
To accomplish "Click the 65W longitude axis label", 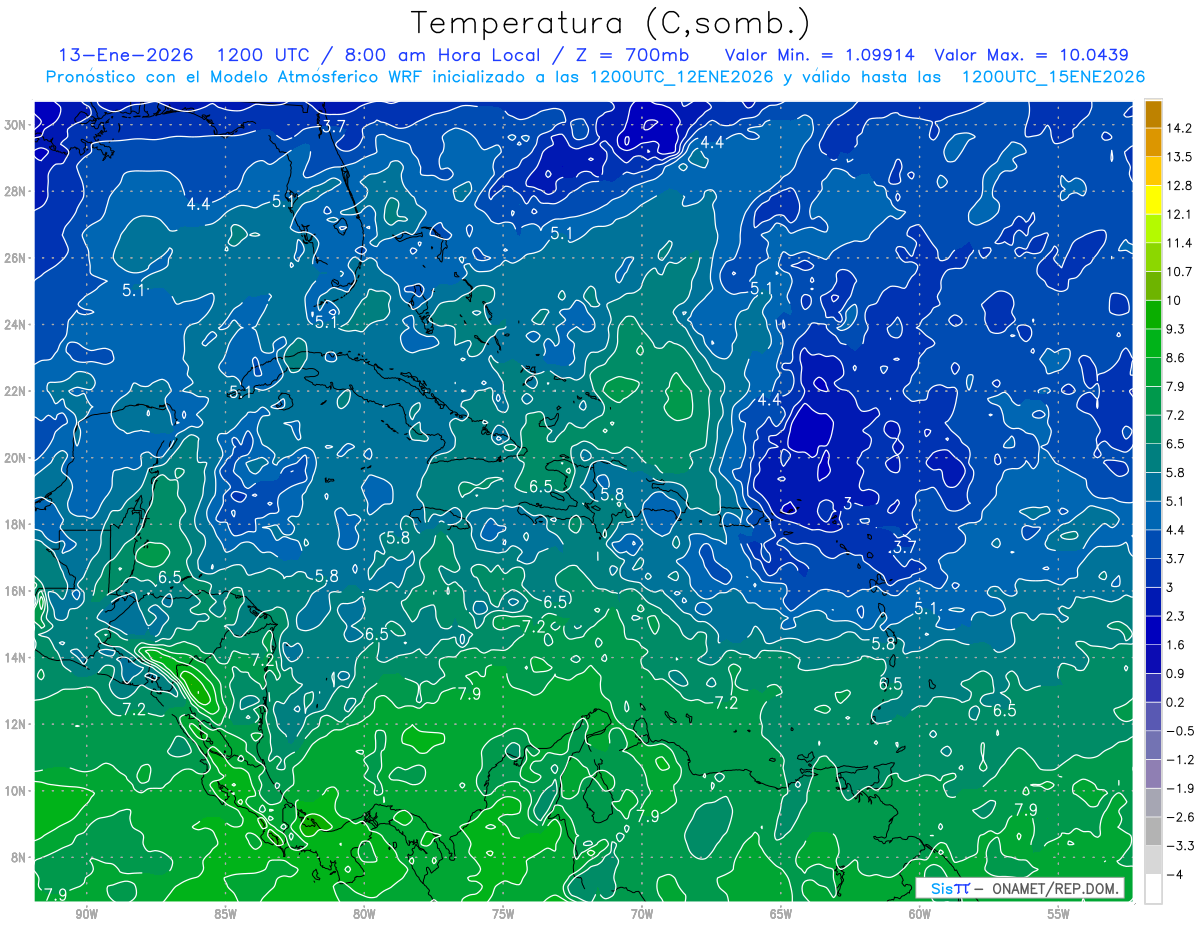I will (781, 914).
